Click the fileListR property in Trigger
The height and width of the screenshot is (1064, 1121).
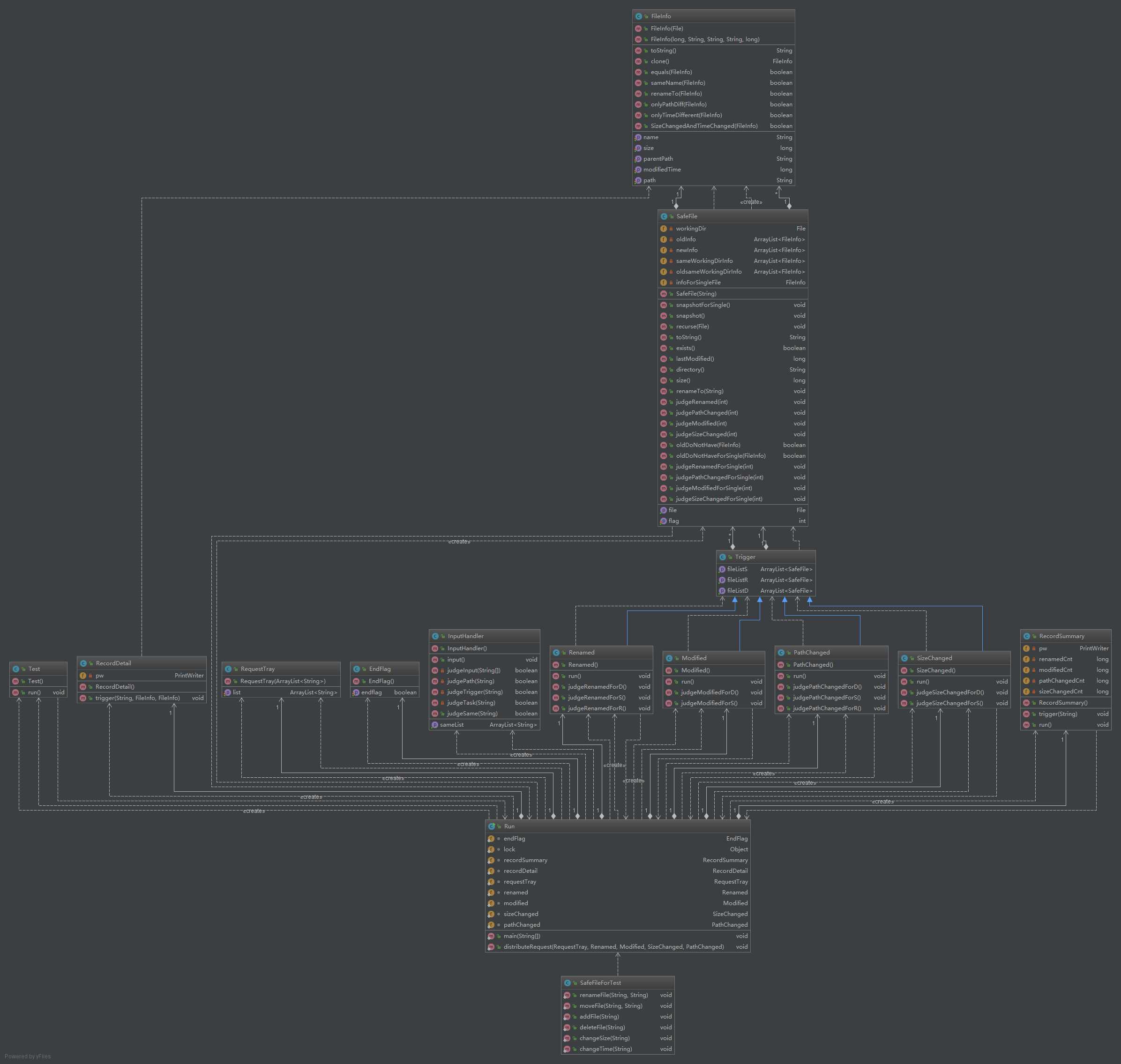click(x=766, y=580)
